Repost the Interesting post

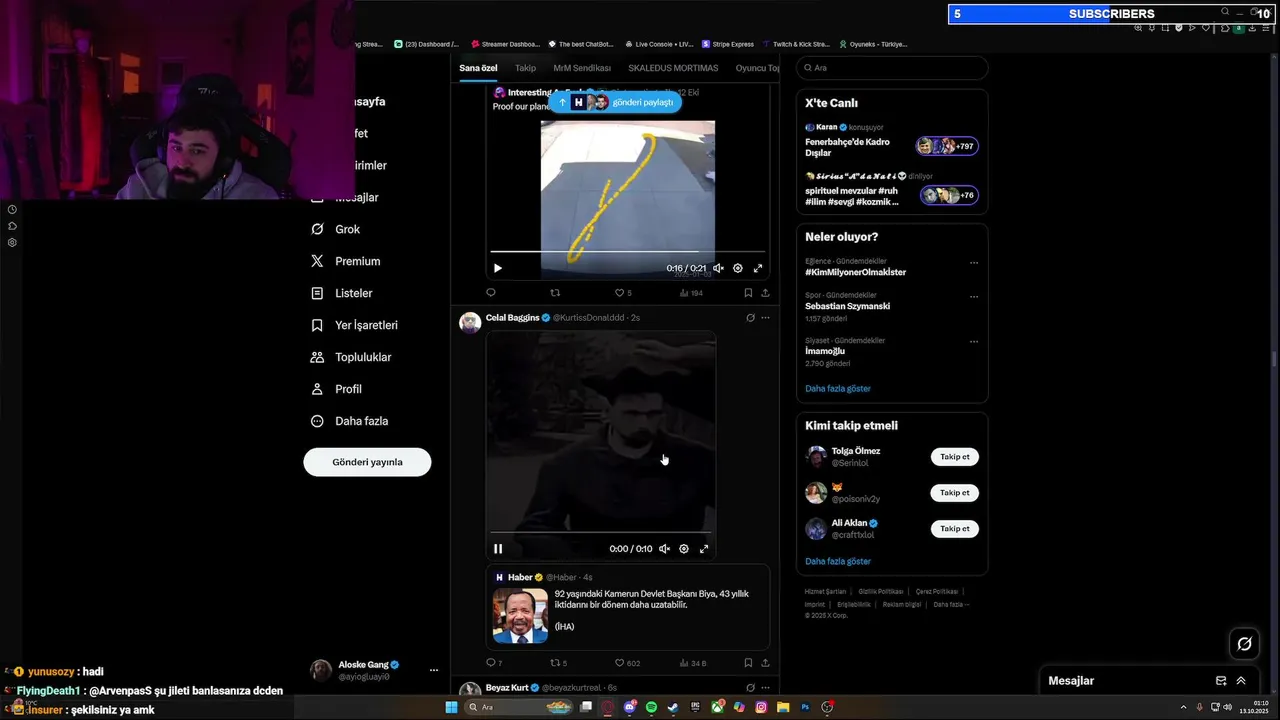click(556, 293)
